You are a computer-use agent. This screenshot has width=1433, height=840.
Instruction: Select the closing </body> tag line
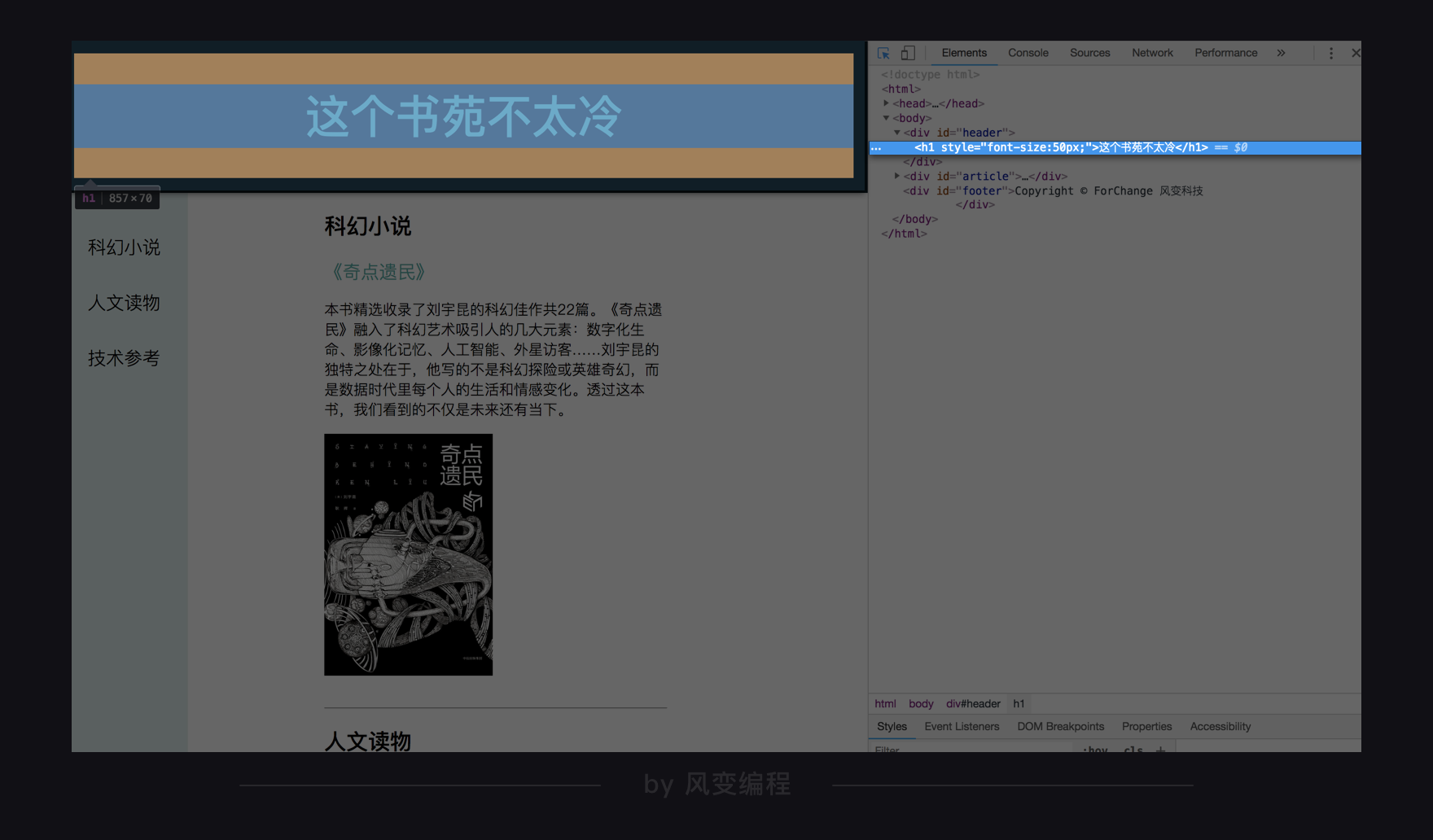point(915,219)
